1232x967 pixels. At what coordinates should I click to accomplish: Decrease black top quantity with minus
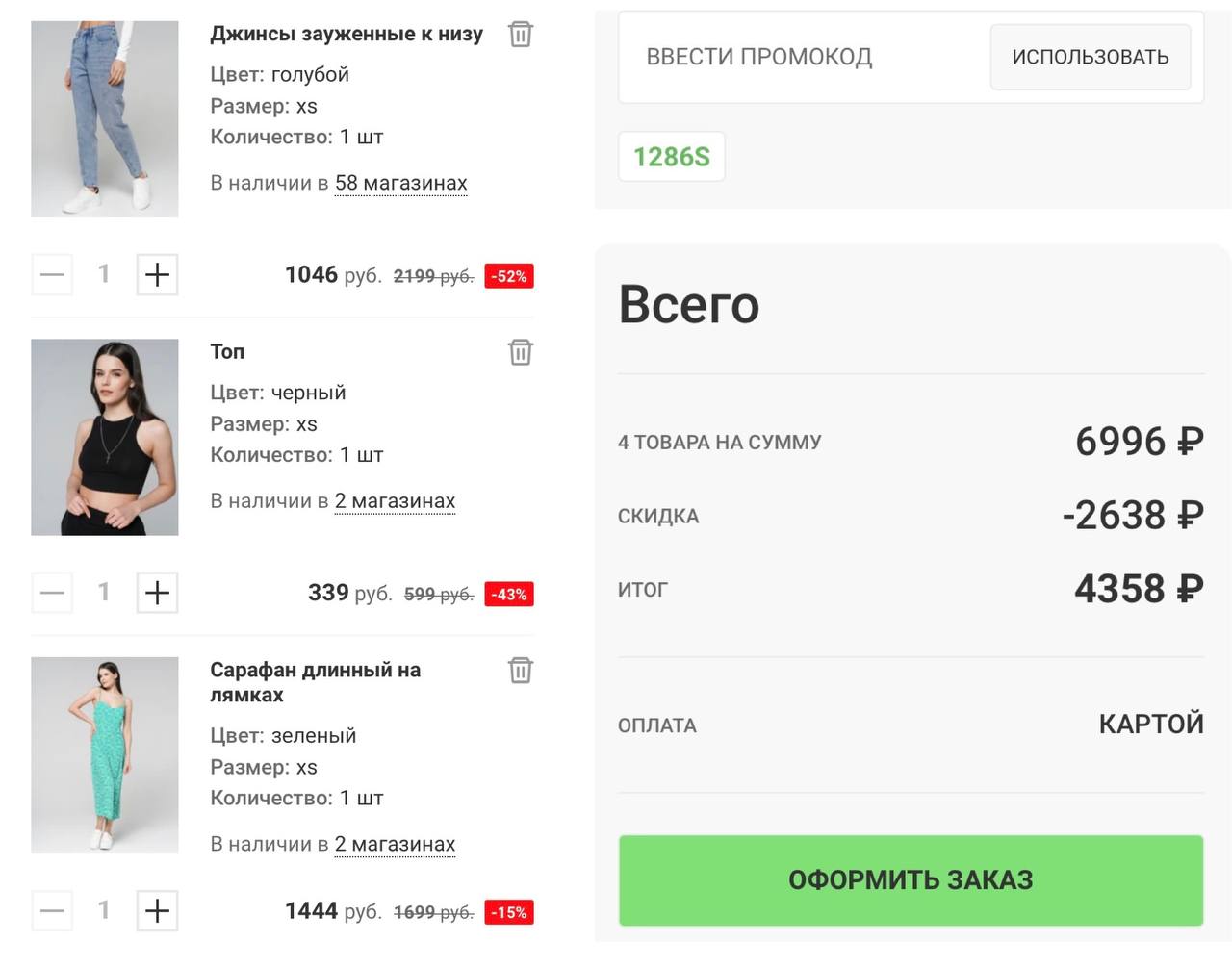point(52,593)
